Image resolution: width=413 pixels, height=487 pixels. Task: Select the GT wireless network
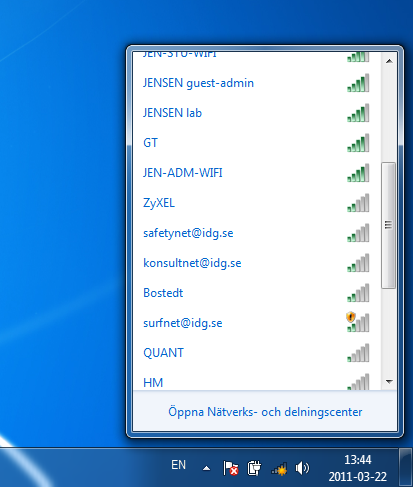(256, 143)
